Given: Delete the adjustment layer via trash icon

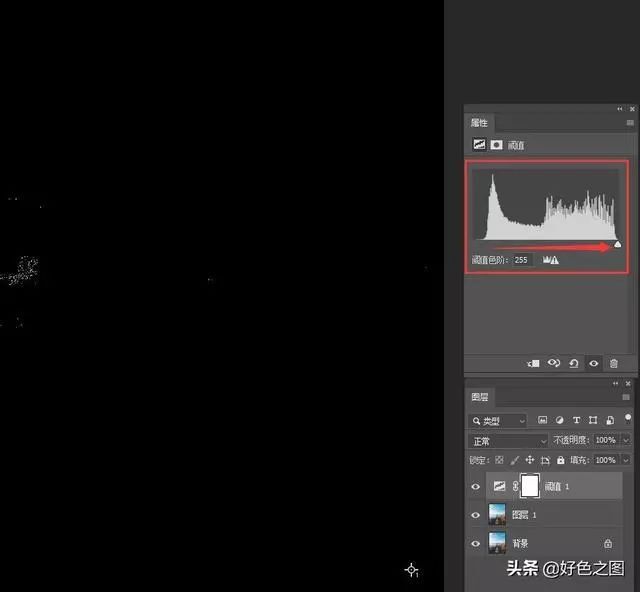Looking at the screenshot, I should tap(614, 363).
